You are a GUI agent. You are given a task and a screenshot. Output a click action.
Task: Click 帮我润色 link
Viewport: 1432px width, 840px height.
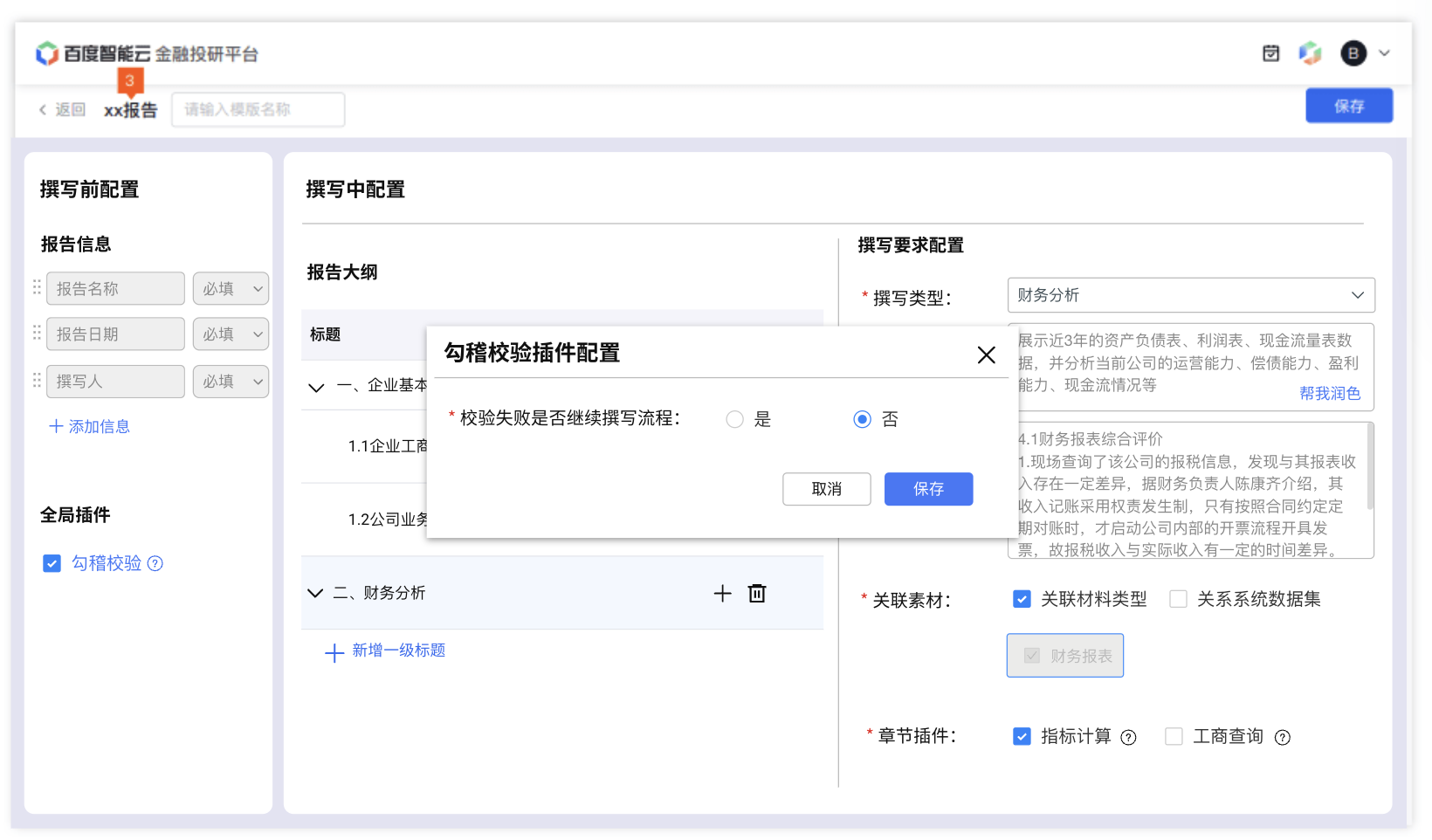pos(1330,393)
